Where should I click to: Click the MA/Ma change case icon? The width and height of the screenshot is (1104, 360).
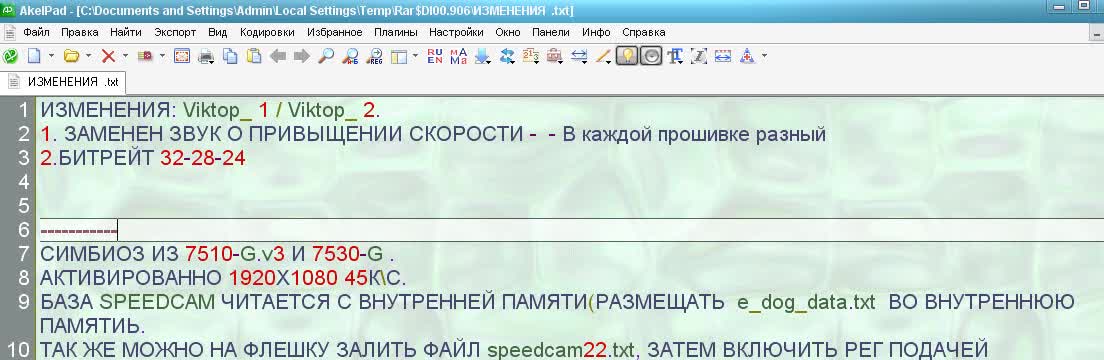[x=458, y=56]
